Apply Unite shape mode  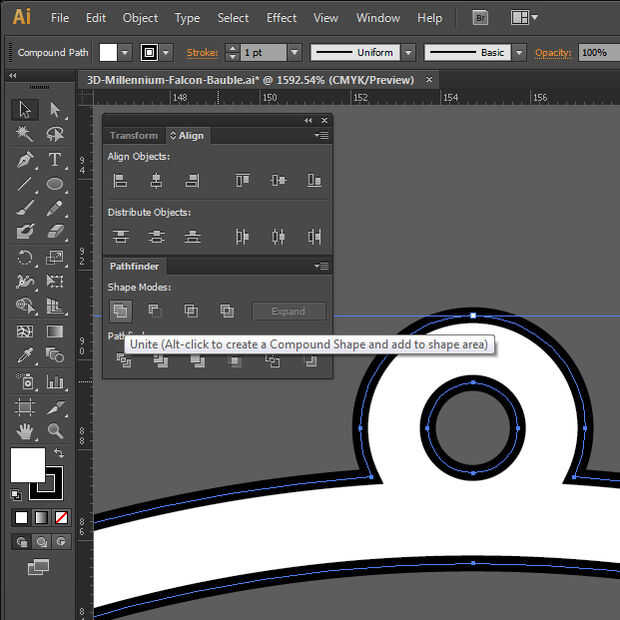(x=120, y=311)
